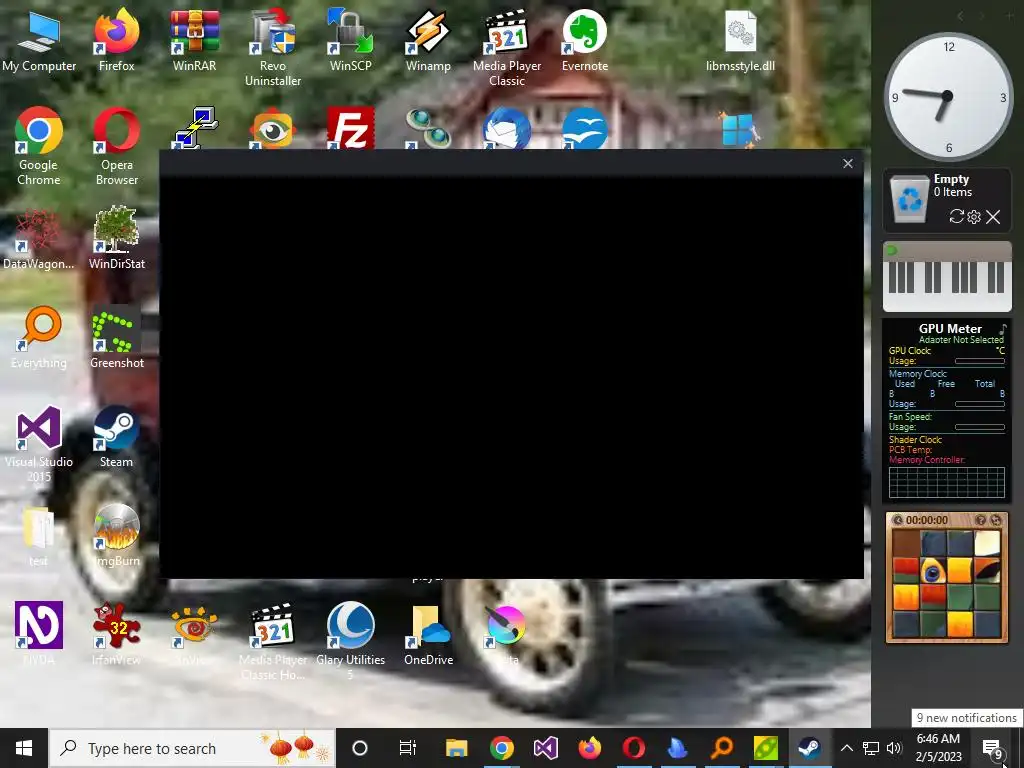
Task: Close the black window with its X button
Action: point(848,163)
